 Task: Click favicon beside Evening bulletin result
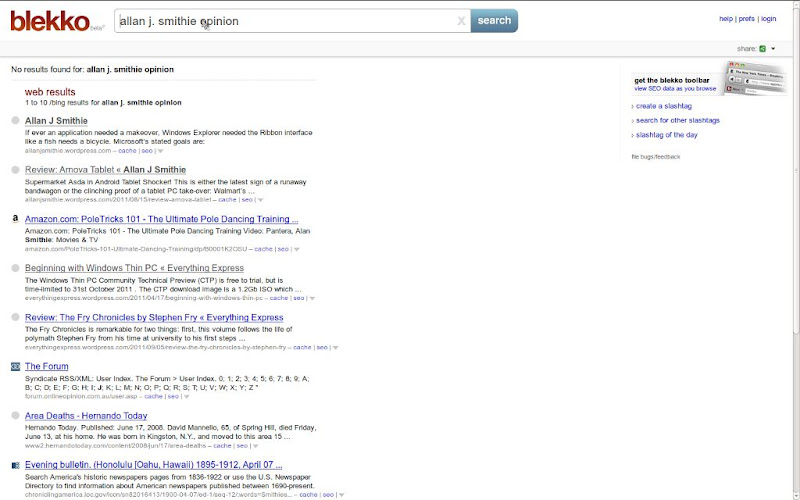15,465
